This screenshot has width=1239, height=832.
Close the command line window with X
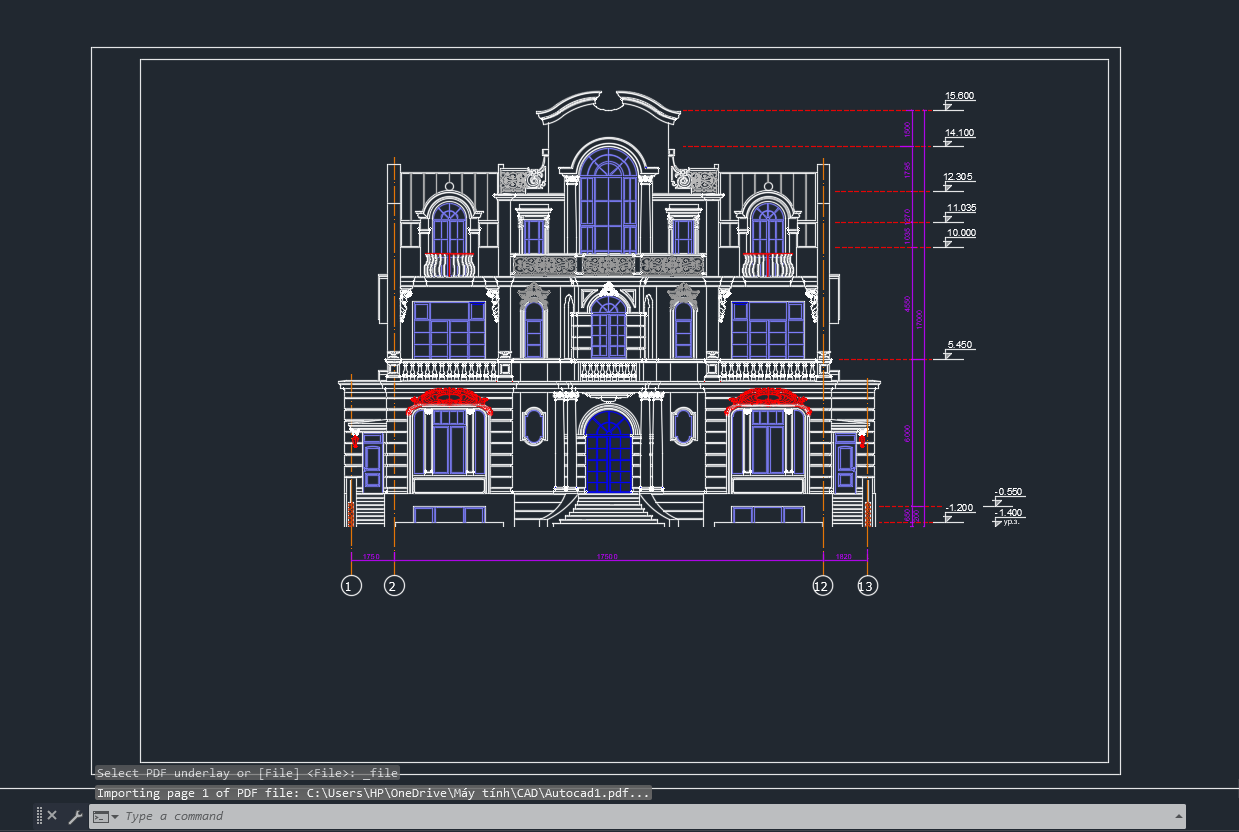point(52,816)
